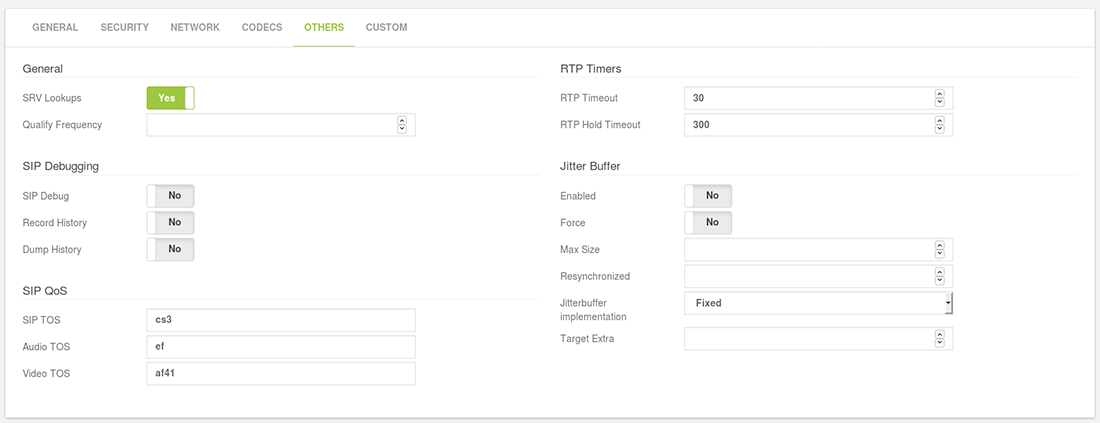Toggle the Jitter Buffer Force switch
1100x423 pixels.
click(708, 222)
